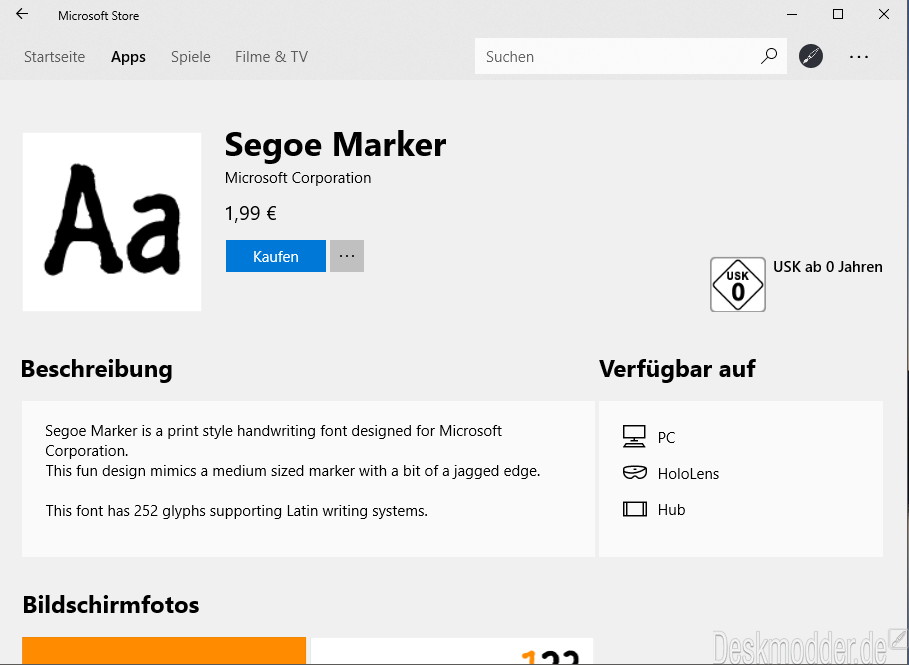Open the white 123 screenshot thumbnail

click(x=452, y=651)
